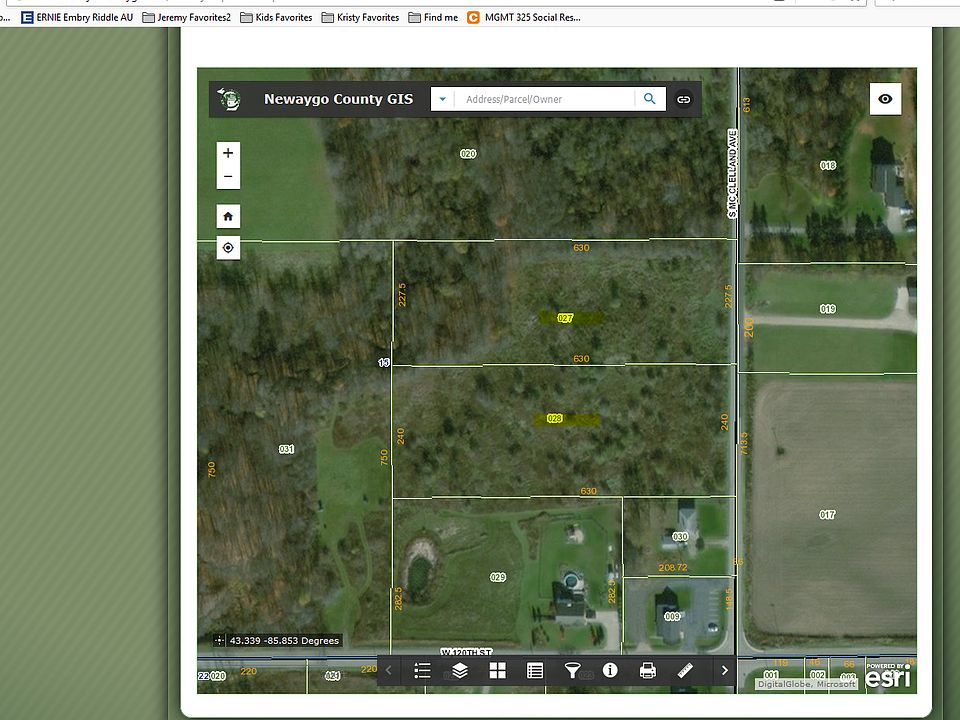Viewport: 960px width, 720px height.
Task: Zoom in with the plus button
Action: coord(228,153)
